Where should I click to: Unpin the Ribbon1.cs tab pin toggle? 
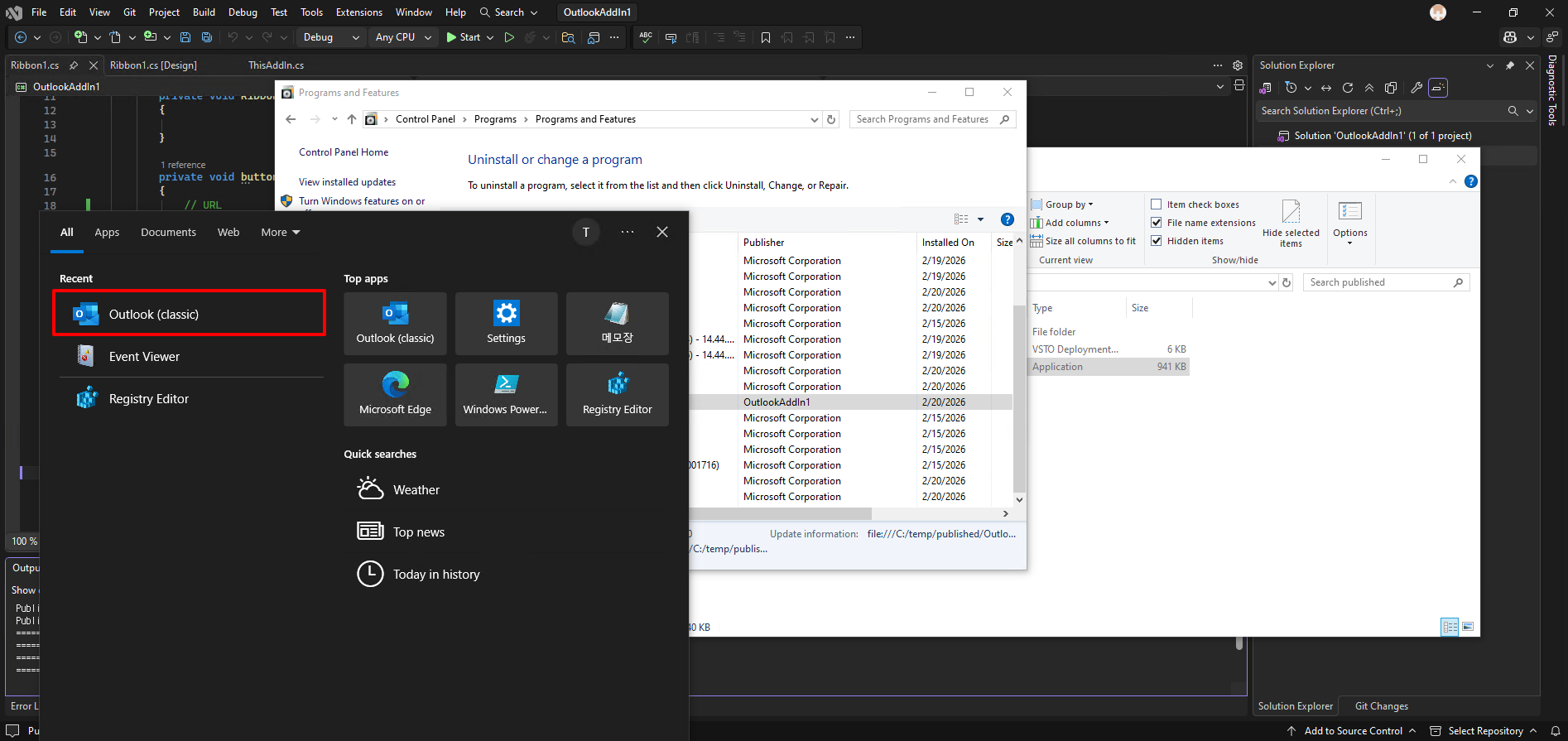74,65
